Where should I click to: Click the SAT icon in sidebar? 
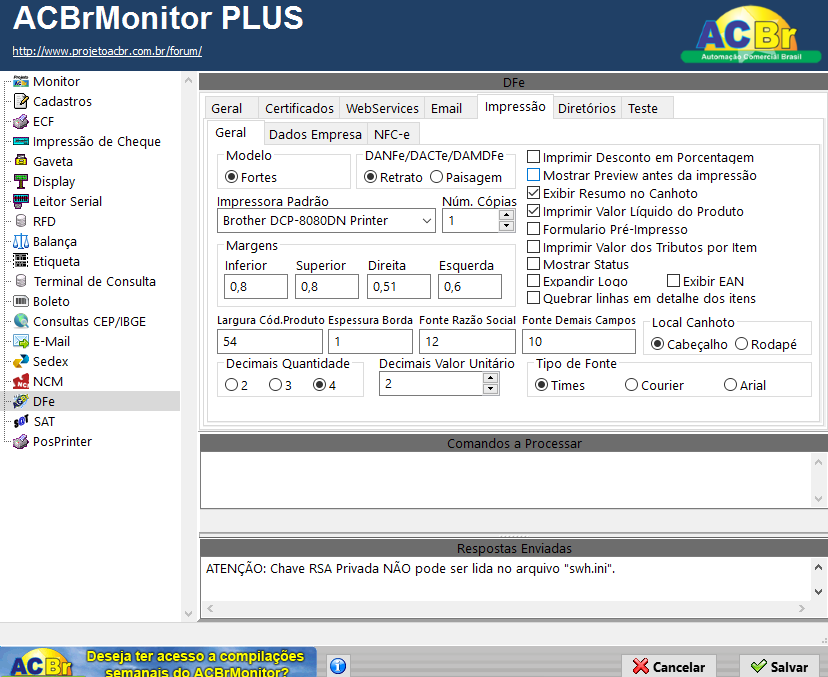tap(21, 421)
